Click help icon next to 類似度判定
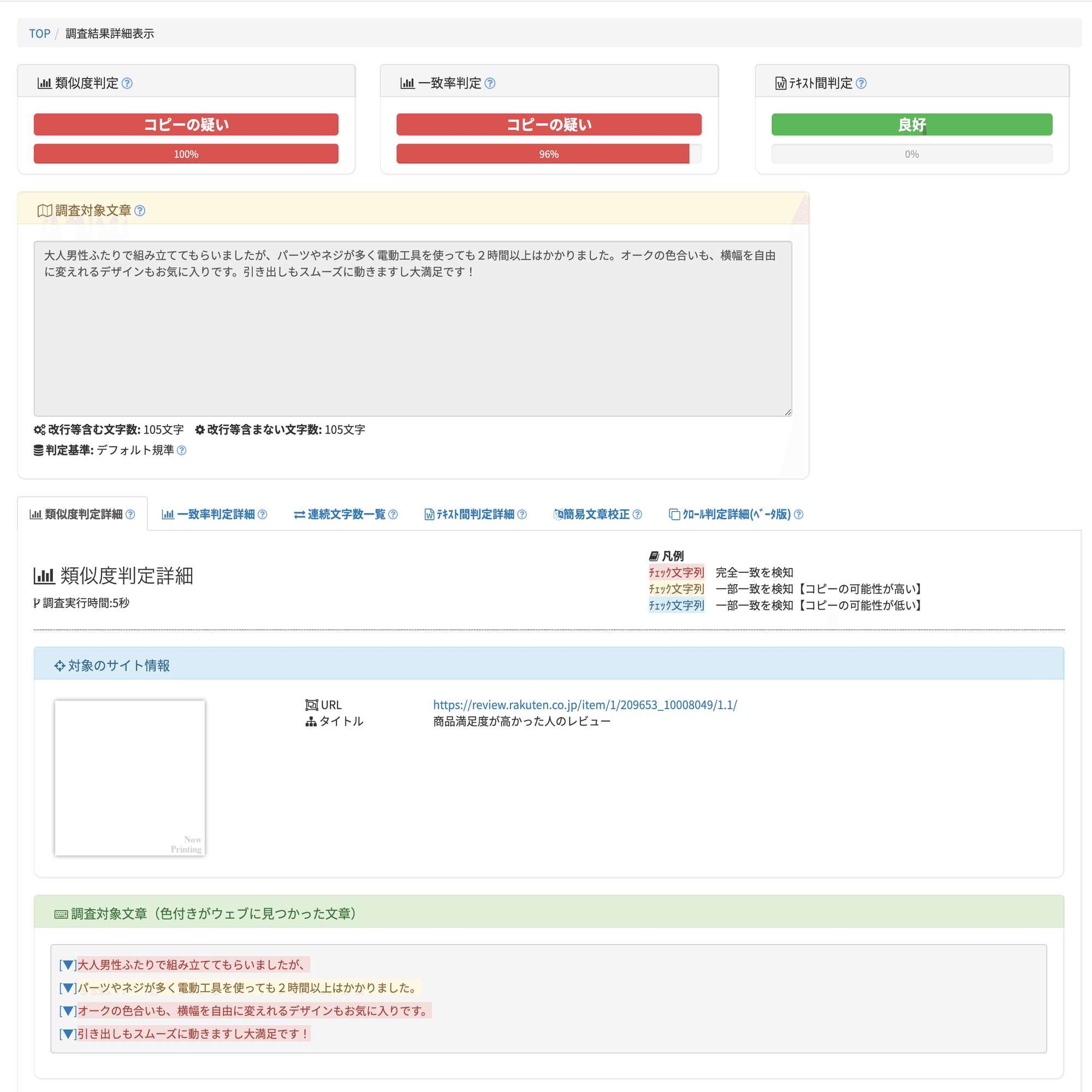The width and height of the screenshot is (1092, 1092). pyautogui.click(x=127, y=84)
